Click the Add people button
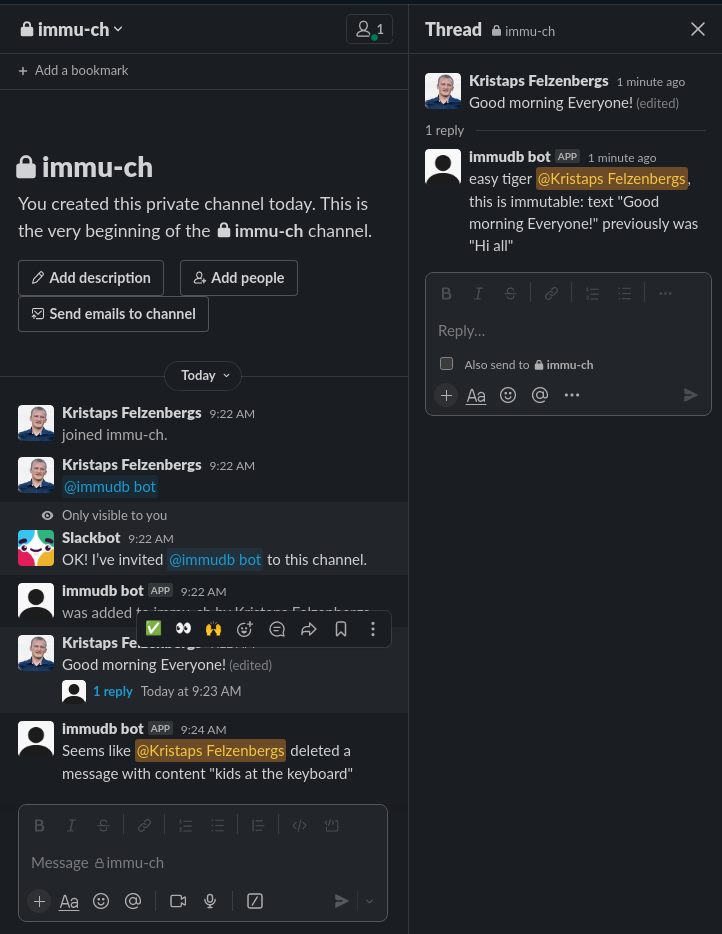The width and height of the screenshot is (722, 934). point(238,278)
